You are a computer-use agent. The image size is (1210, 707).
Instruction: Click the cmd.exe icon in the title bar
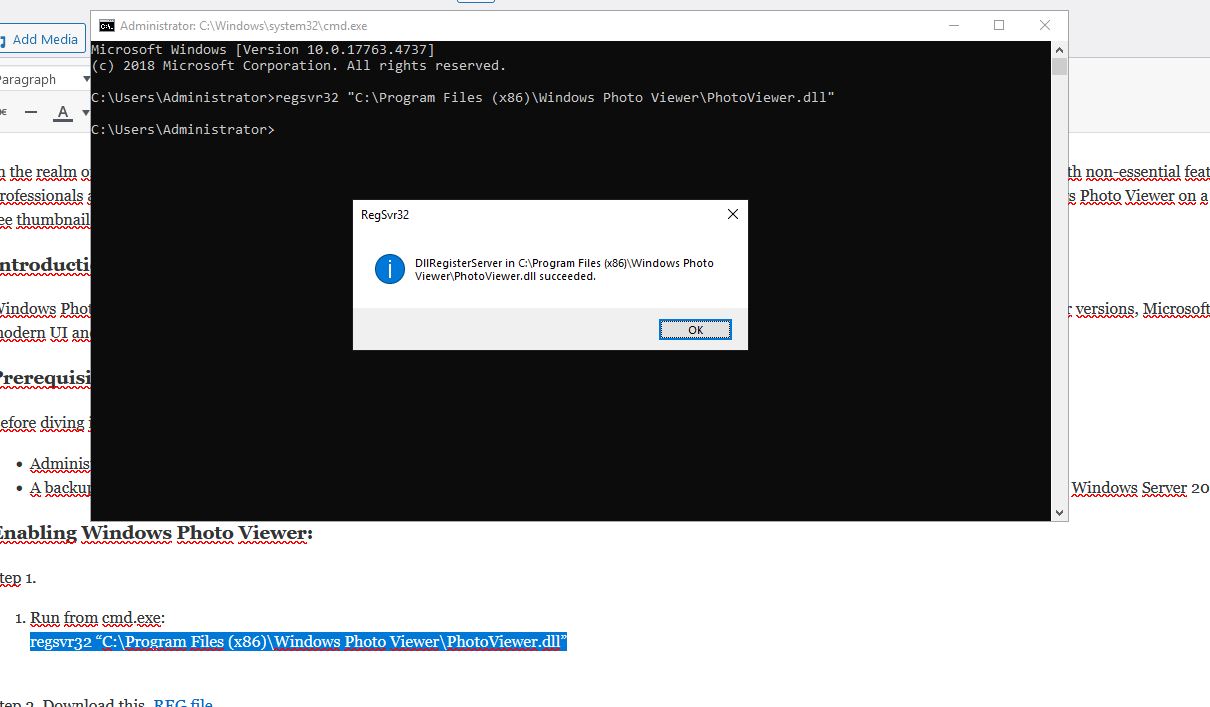107,26
